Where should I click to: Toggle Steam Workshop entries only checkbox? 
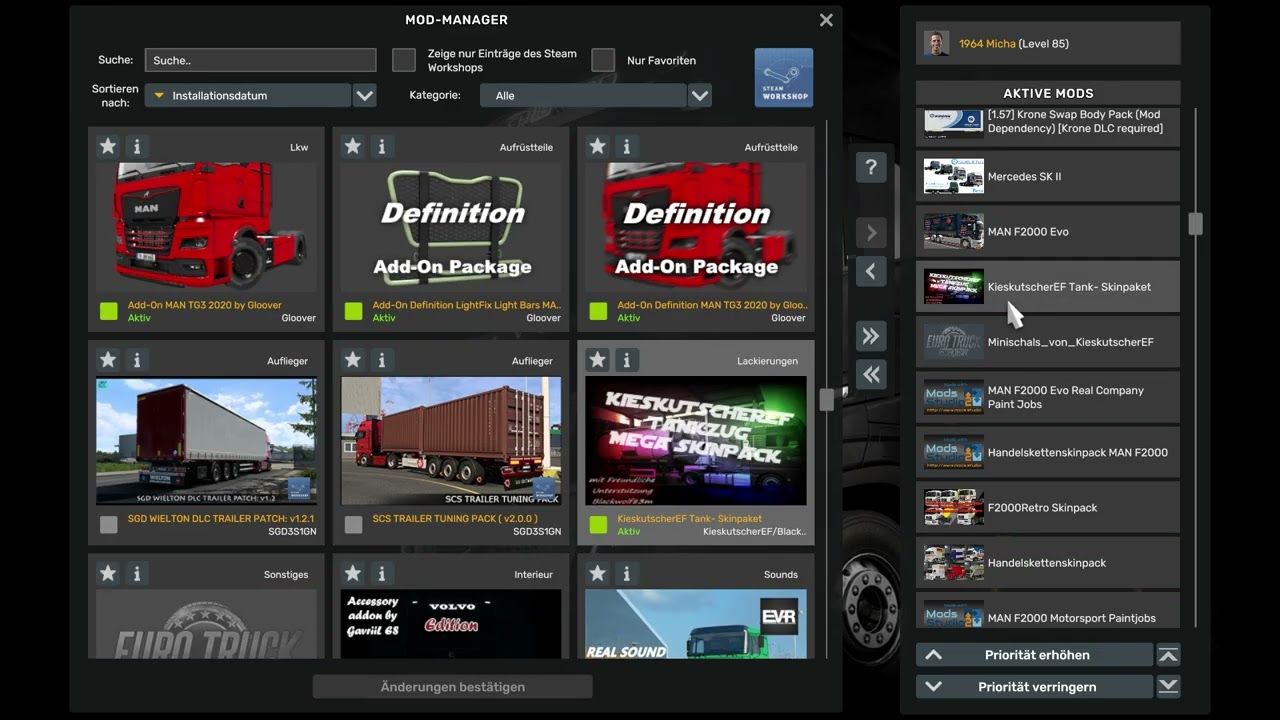coord(404,60)
